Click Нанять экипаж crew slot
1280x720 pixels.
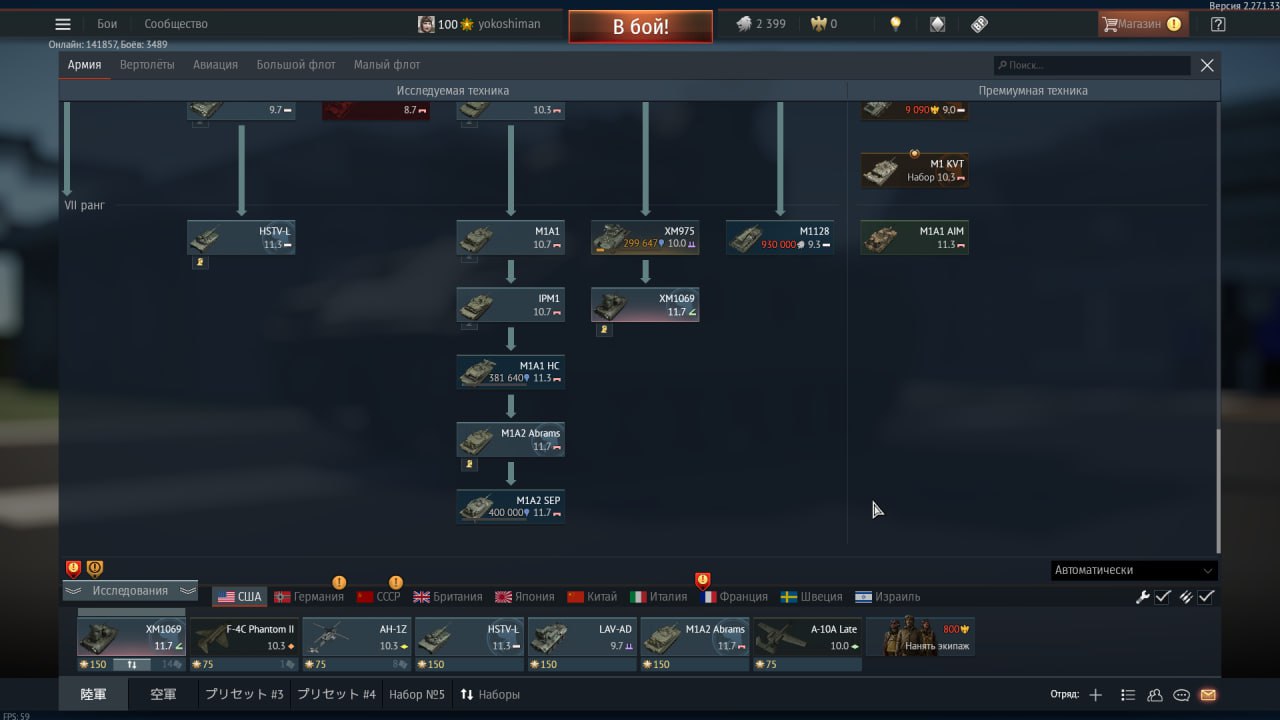coord(920,637)
